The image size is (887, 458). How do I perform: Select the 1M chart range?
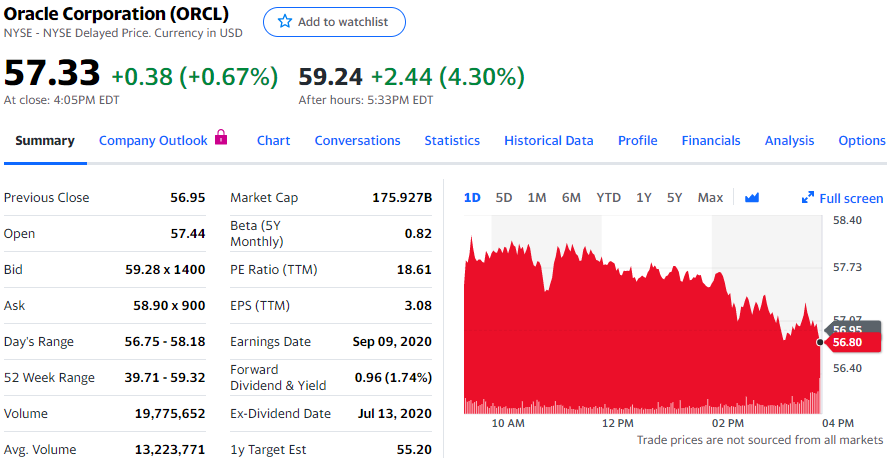click(536, 198)
